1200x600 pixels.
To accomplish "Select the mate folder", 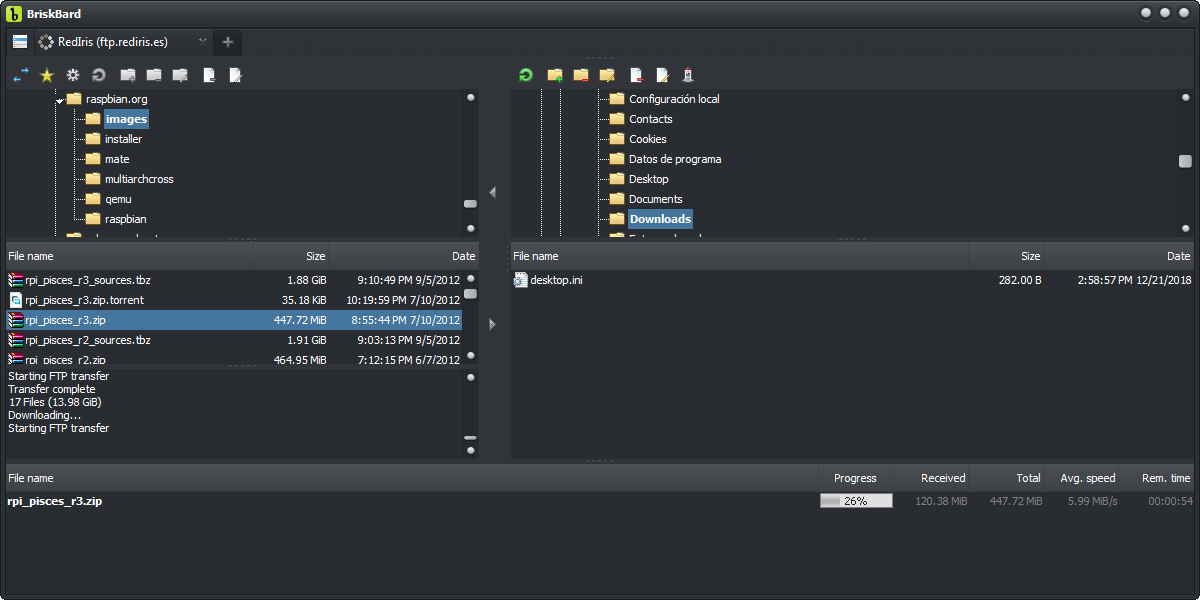I will (117, 159).
